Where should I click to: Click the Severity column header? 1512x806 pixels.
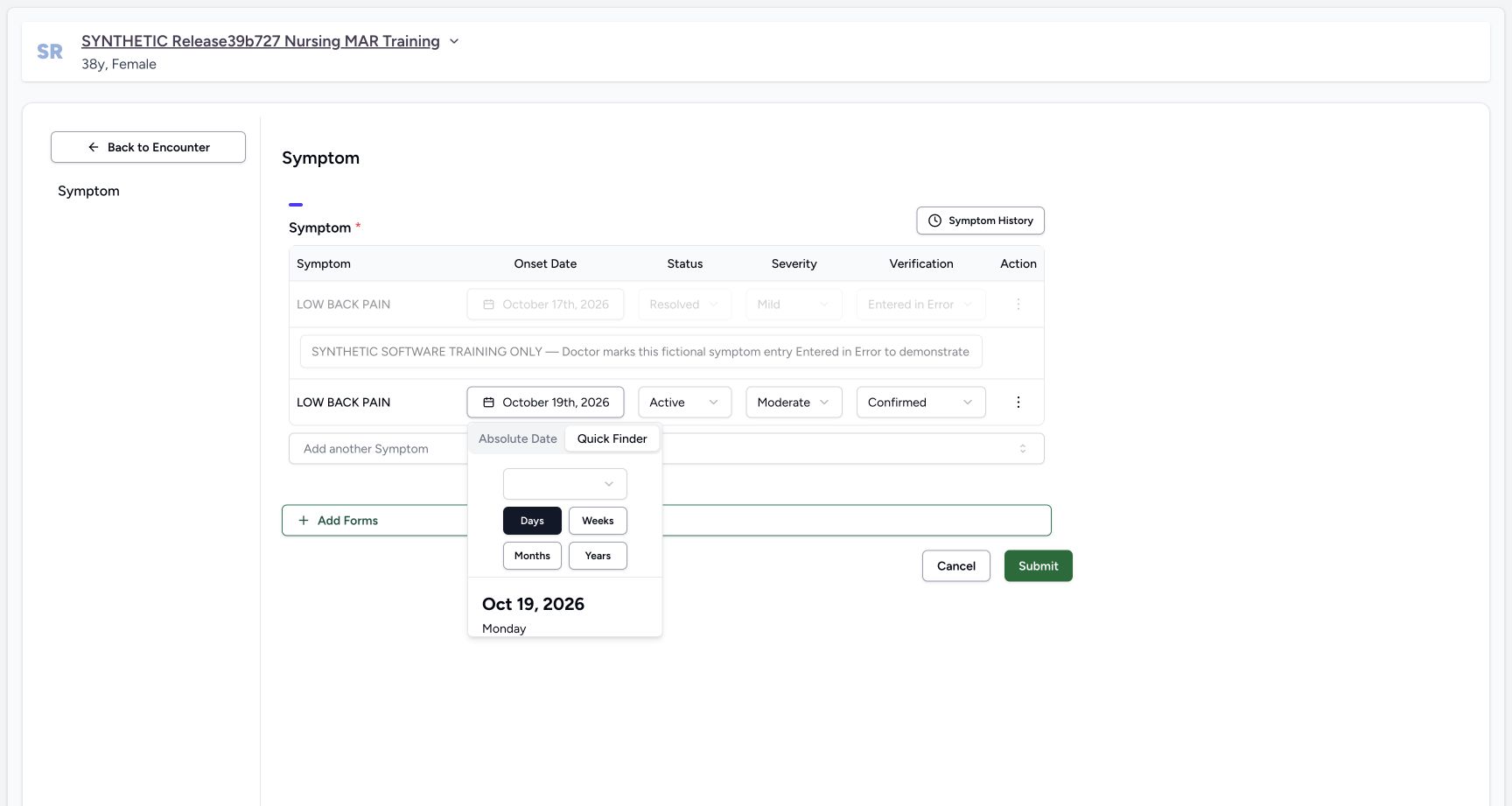(794, 263)
